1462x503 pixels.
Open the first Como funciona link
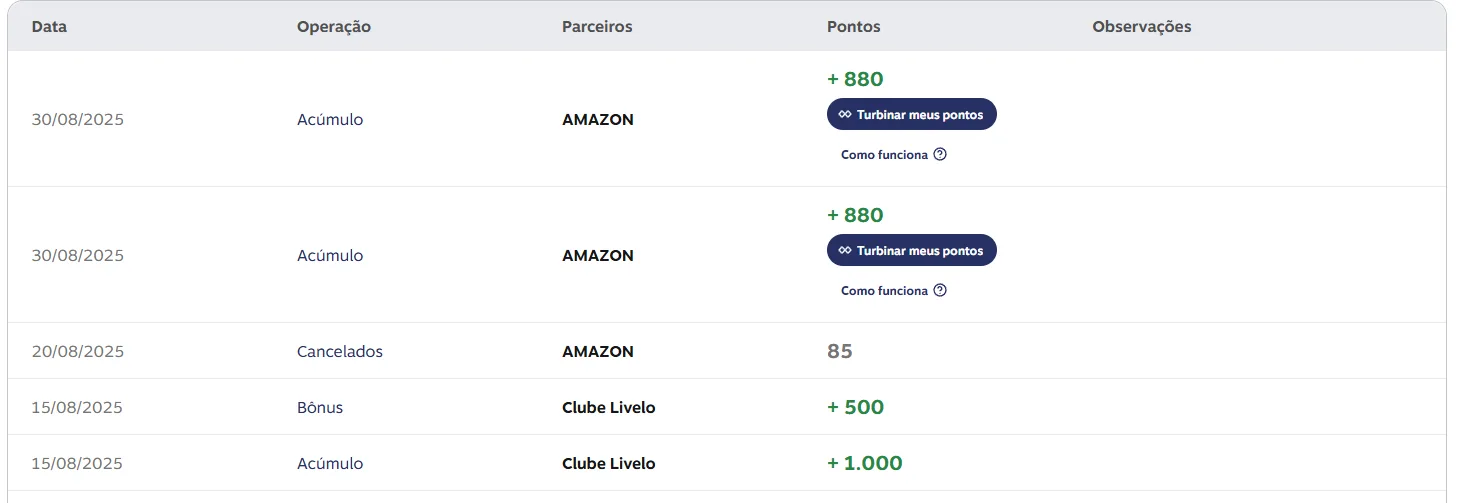[884, 155]
